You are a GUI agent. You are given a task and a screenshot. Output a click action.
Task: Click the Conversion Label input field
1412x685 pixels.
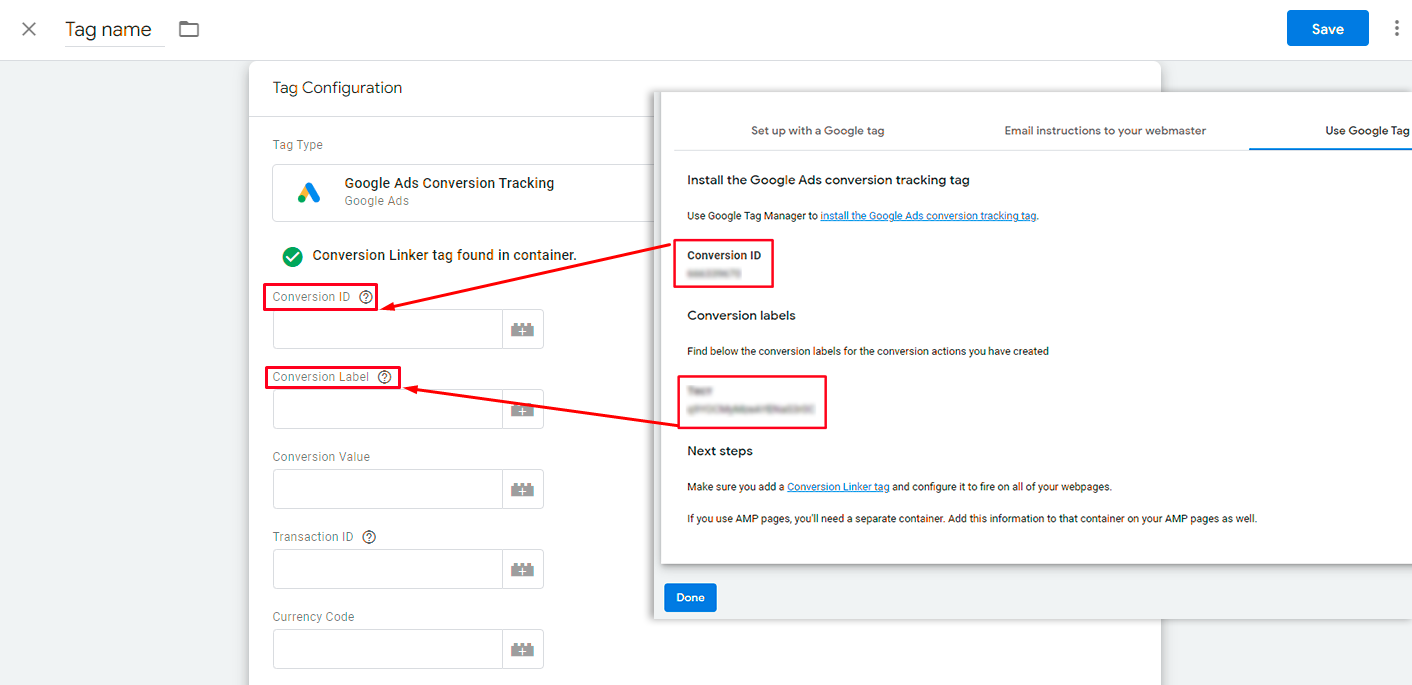pyautogui.click(x=387, y=409)
